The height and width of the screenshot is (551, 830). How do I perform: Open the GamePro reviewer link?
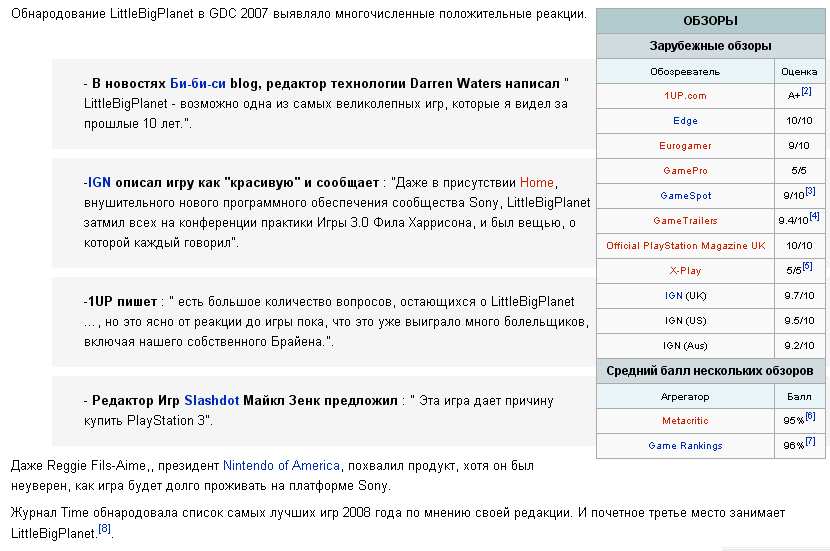(685, 170)
